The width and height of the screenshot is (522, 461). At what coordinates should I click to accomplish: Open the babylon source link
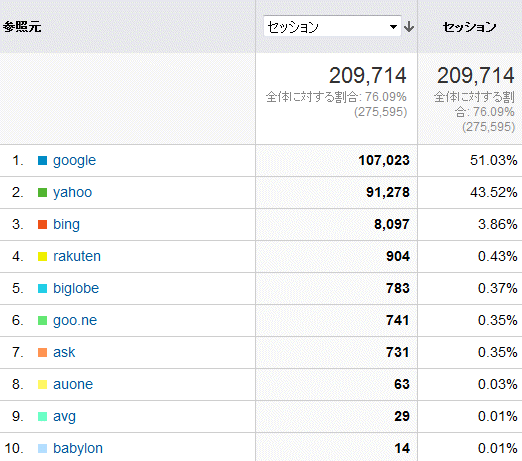pos(78,449)
